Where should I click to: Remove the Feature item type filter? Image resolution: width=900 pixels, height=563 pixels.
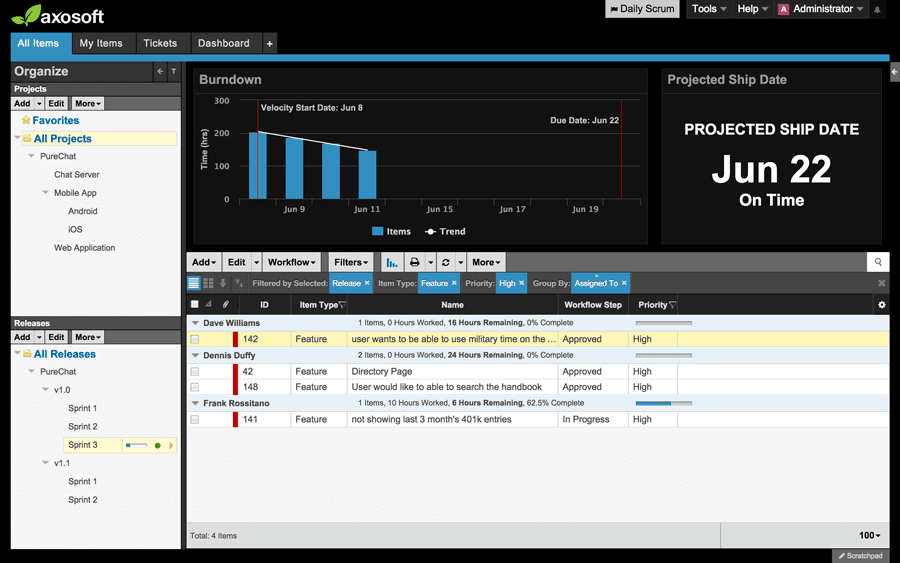[454, 283]
